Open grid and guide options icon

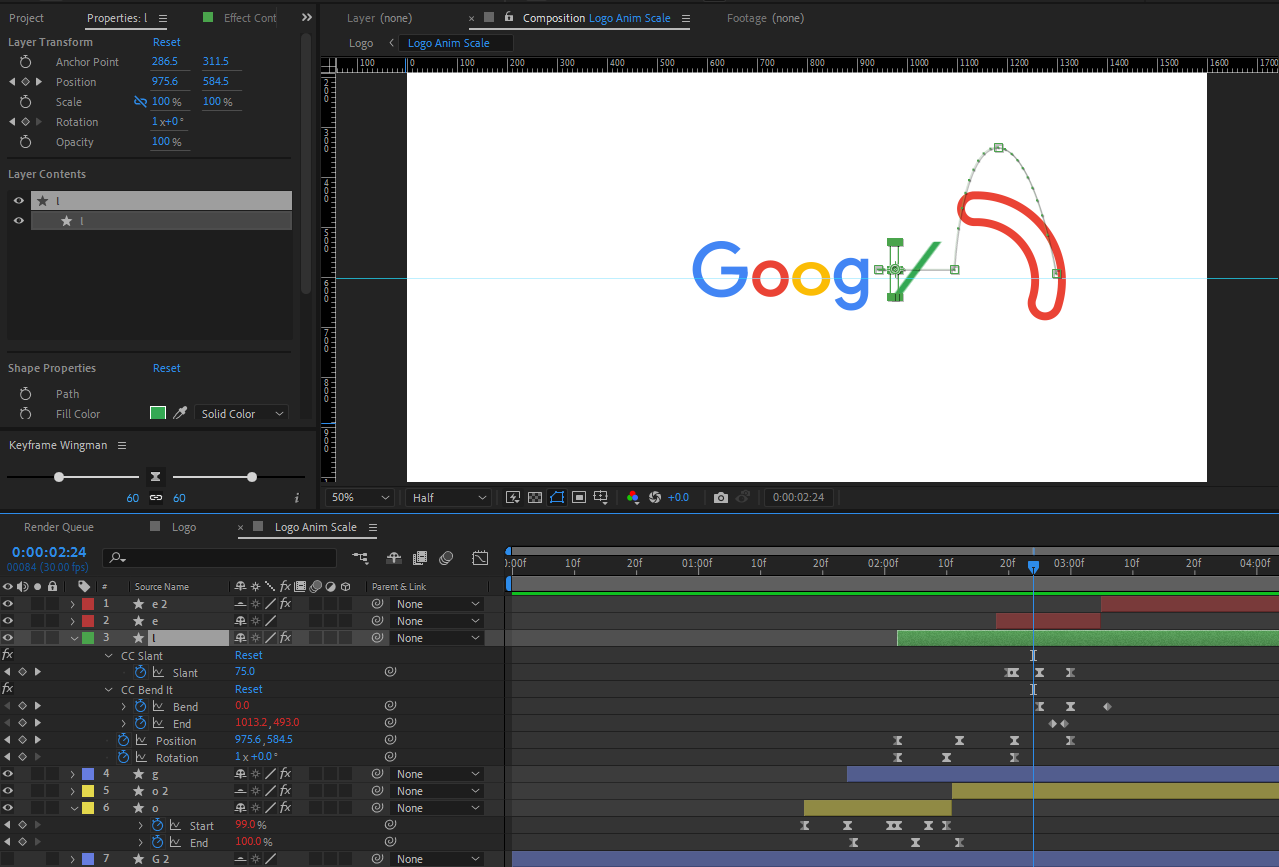[601, 497]
